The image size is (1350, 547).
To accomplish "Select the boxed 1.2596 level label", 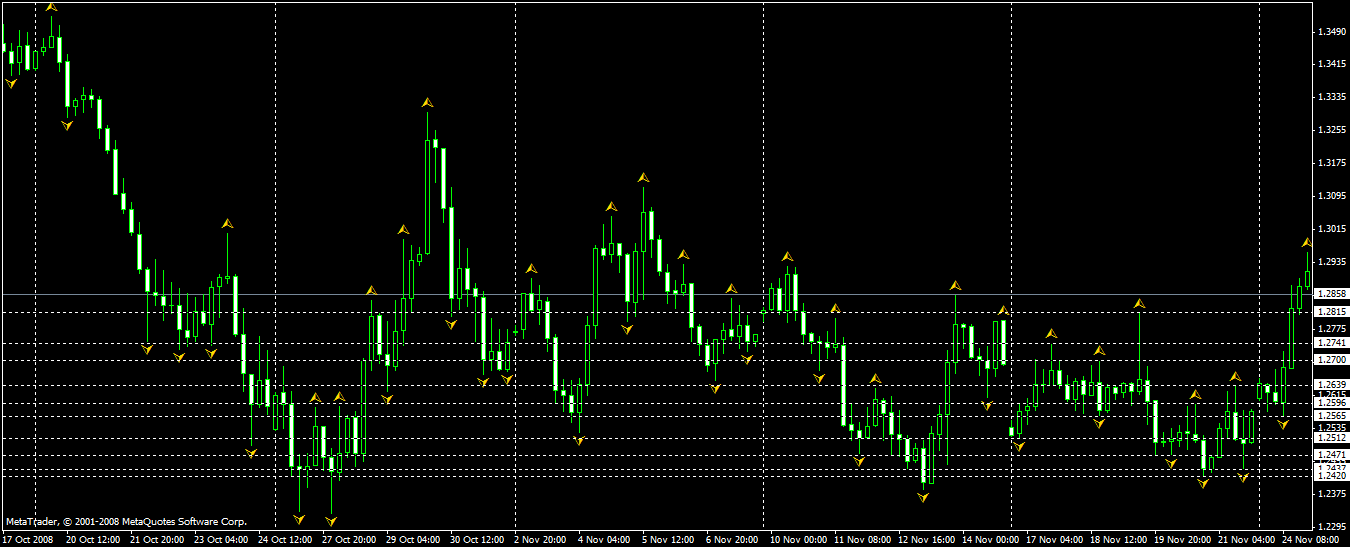I will 1331,404.
